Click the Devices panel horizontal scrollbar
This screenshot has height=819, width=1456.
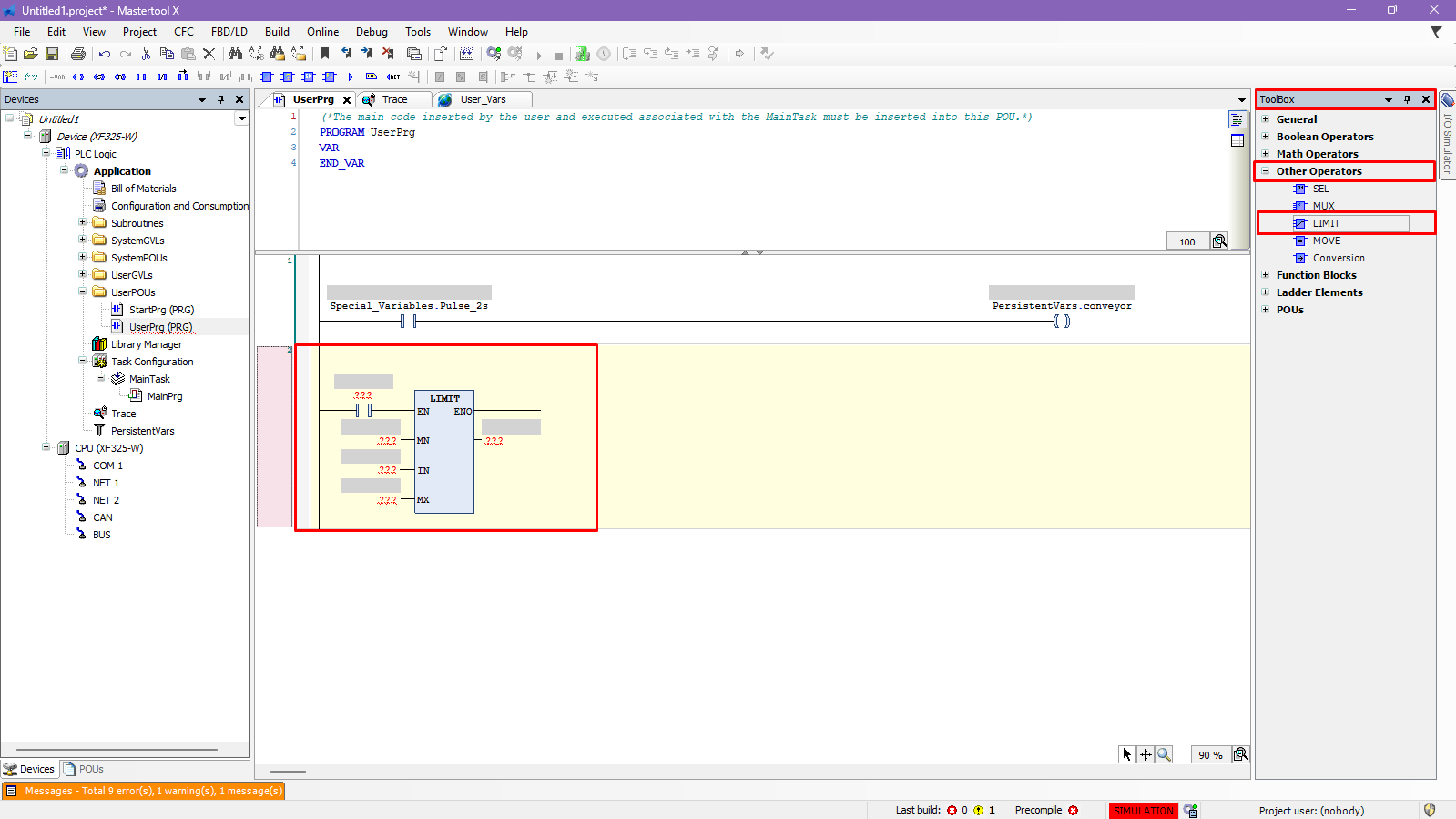pos(117,750)
